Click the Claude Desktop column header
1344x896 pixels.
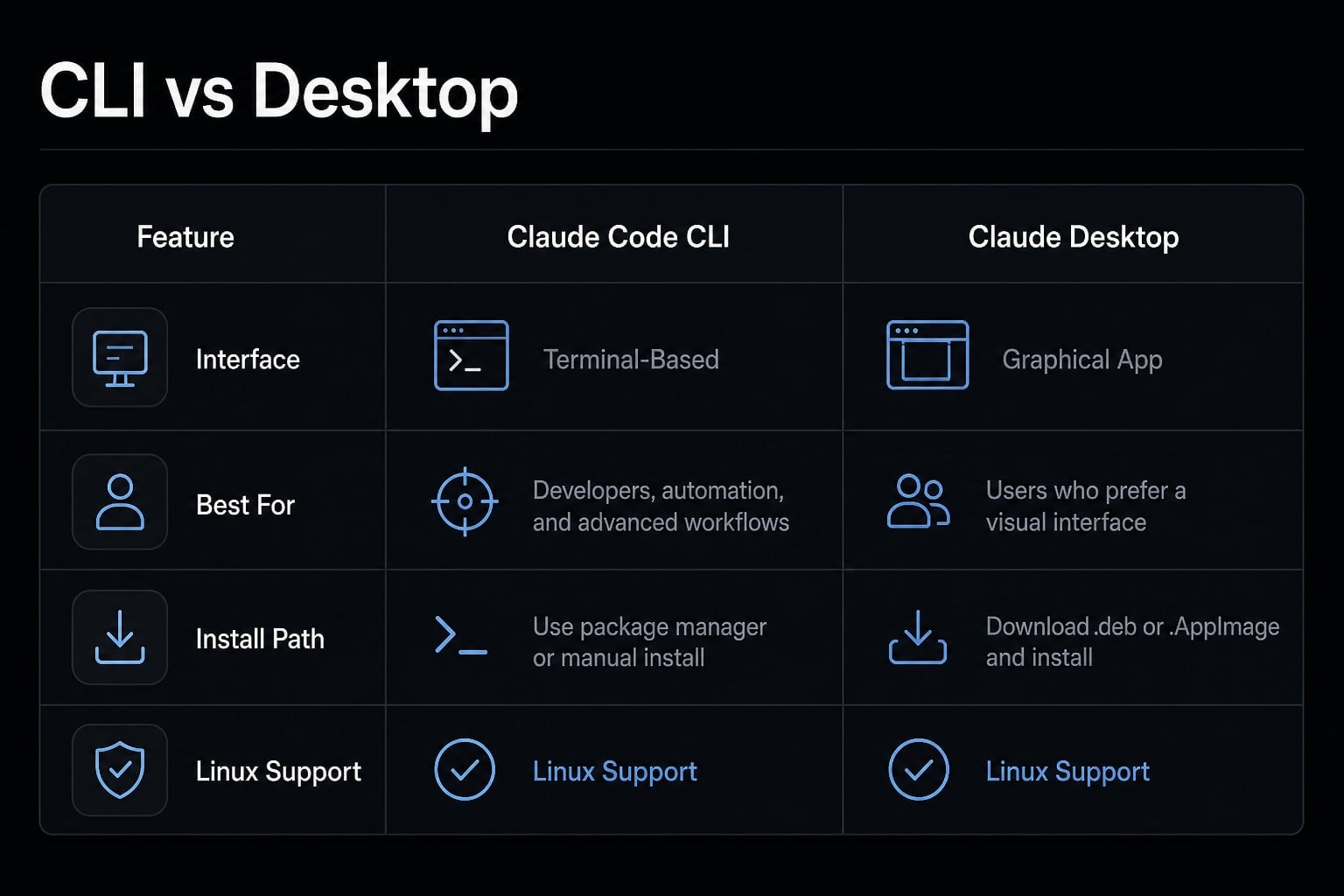(1074, 237)
